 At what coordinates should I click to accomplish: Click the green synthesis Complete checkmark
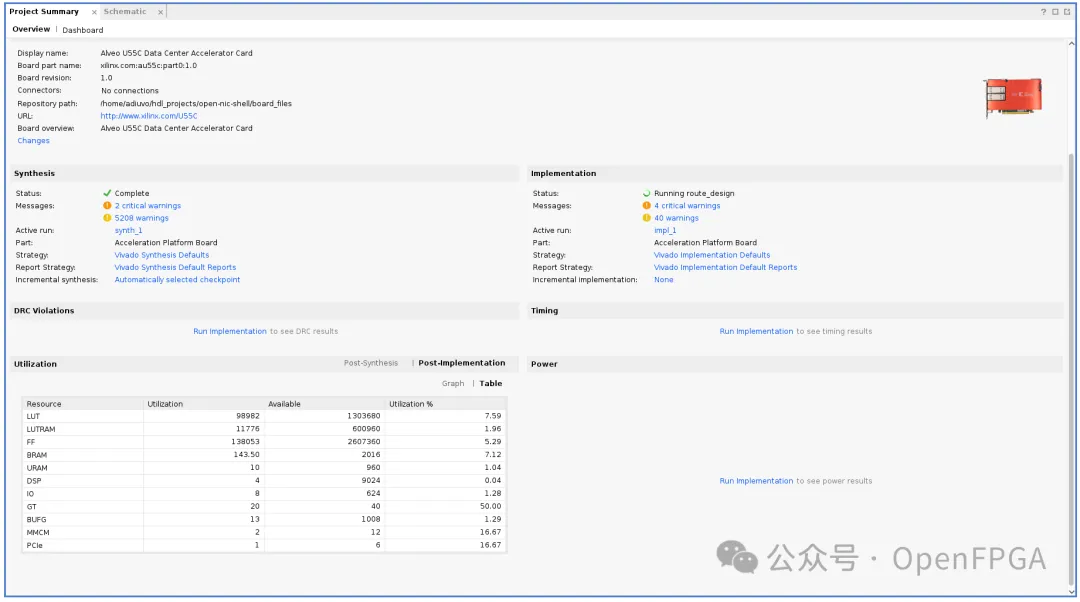pyautogui.click(x=107, y=194)
